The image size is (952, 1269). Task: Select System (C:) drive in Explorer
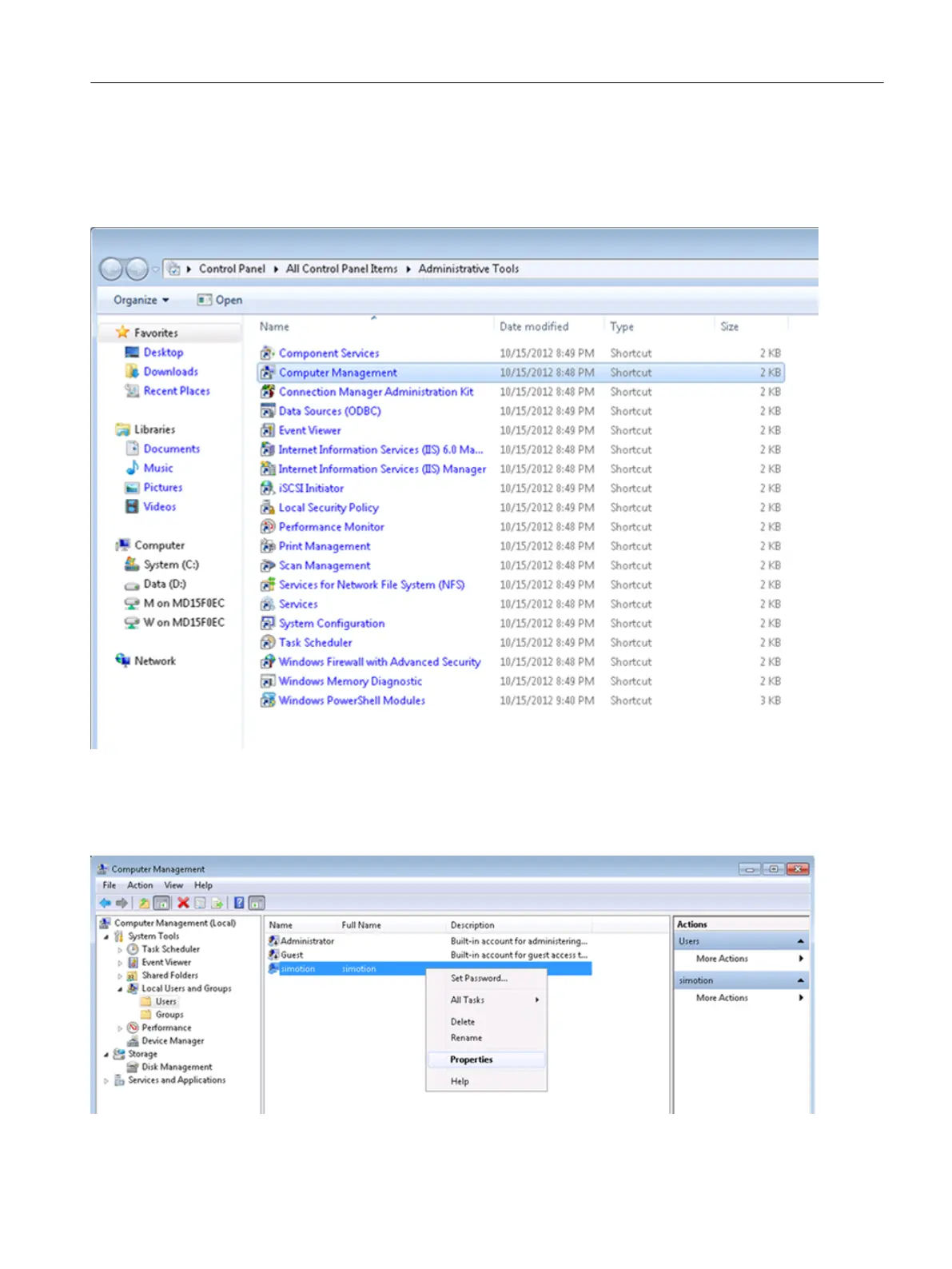coord(171,565)
